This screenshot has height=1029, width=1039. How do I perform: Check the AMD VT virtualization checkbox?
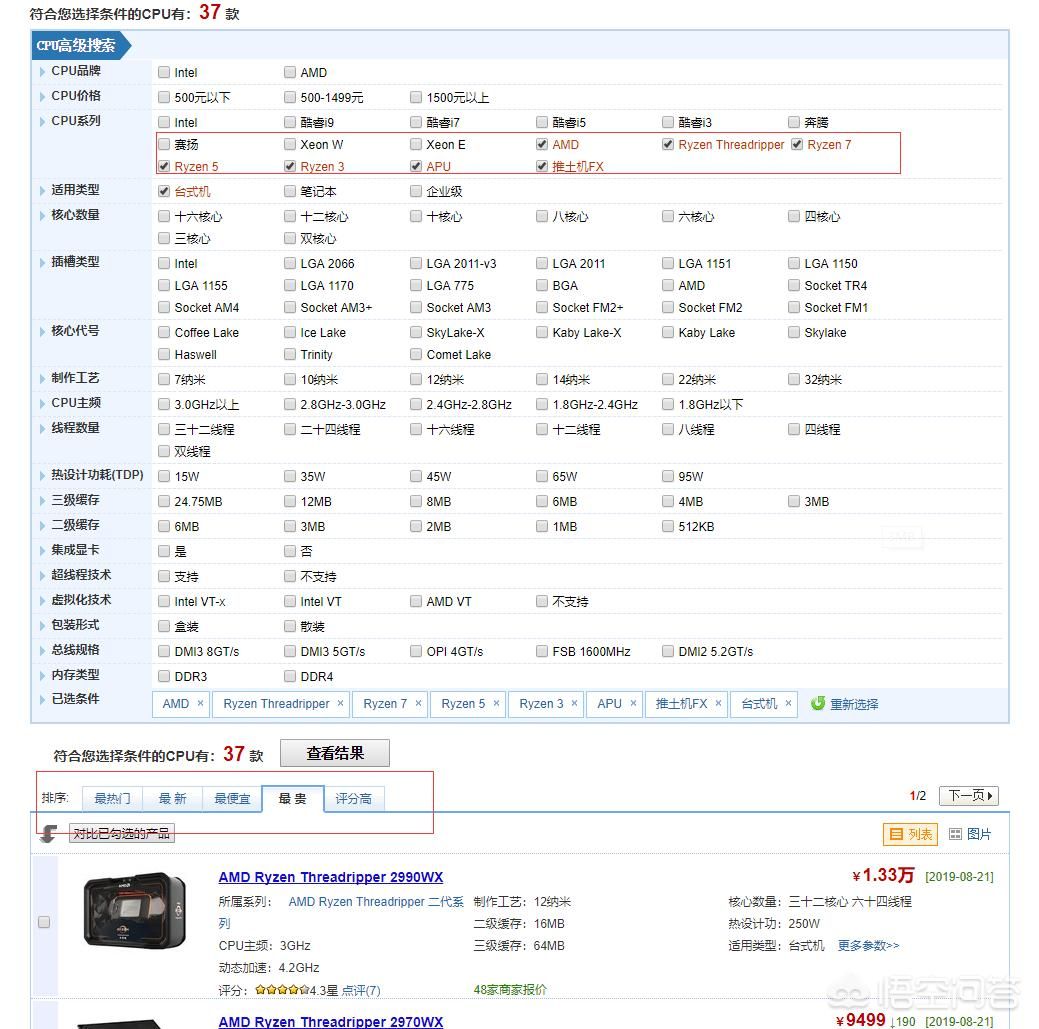coord(415,601)
